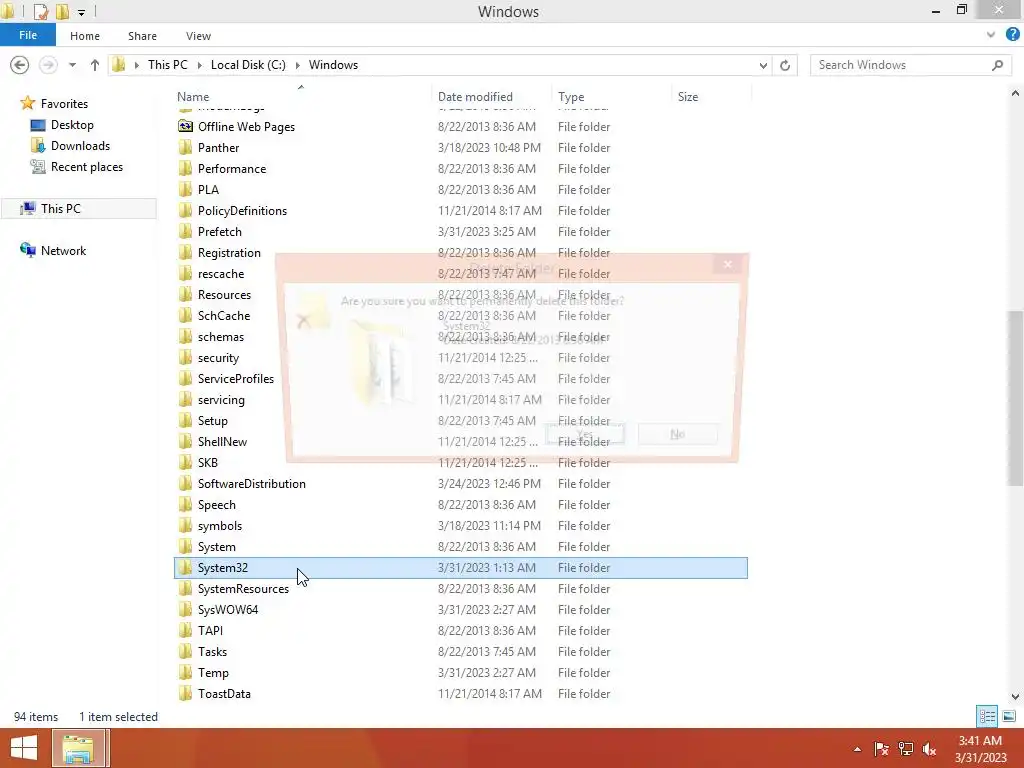Select the SystemResources folder name
The height and width of the screenshot is (768, 1024).
(x=243, y=588)
